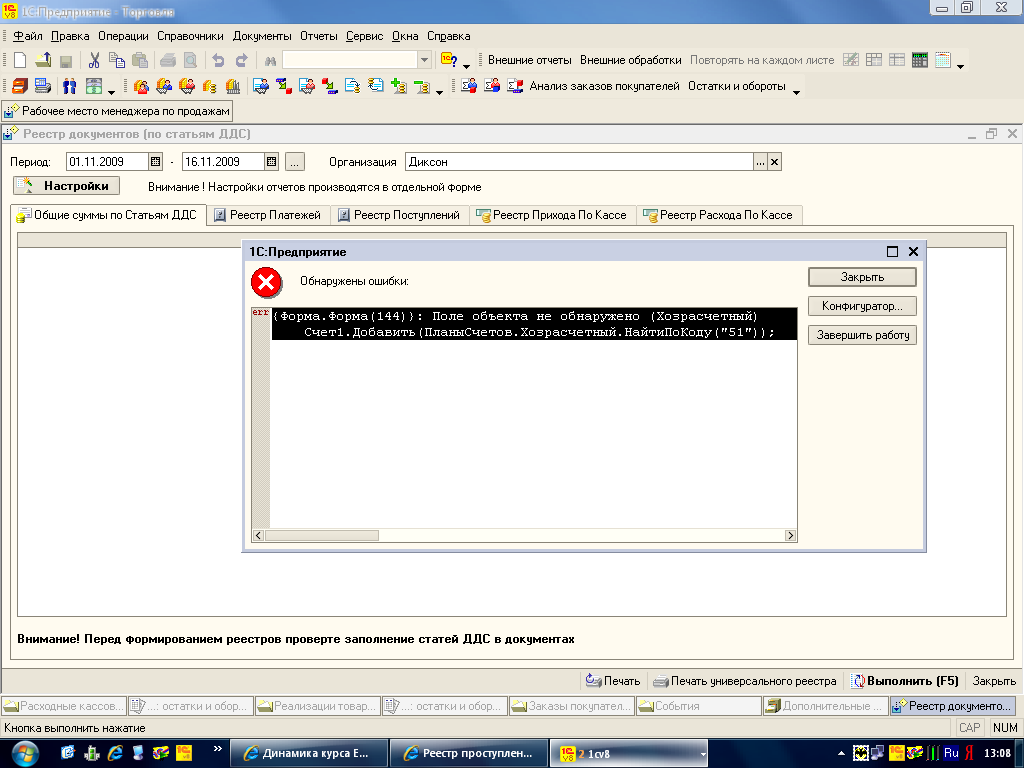Click the computer terminal toolbar icon
The height and width of the screenshot is (768, 1024).
click(x=43, y=86)
